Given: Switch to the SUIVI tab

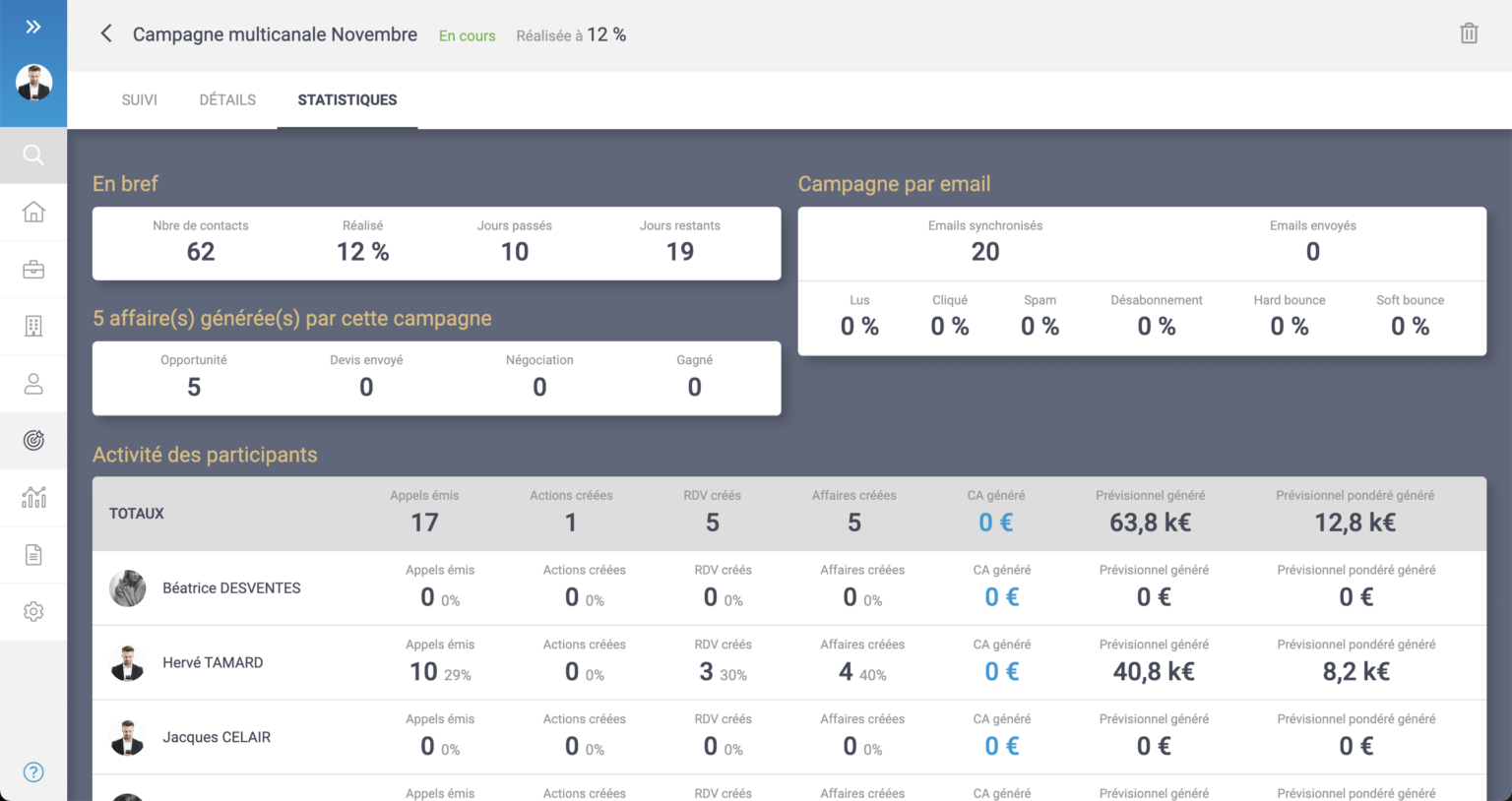Looking at the screenshot, I should [139, 99].
